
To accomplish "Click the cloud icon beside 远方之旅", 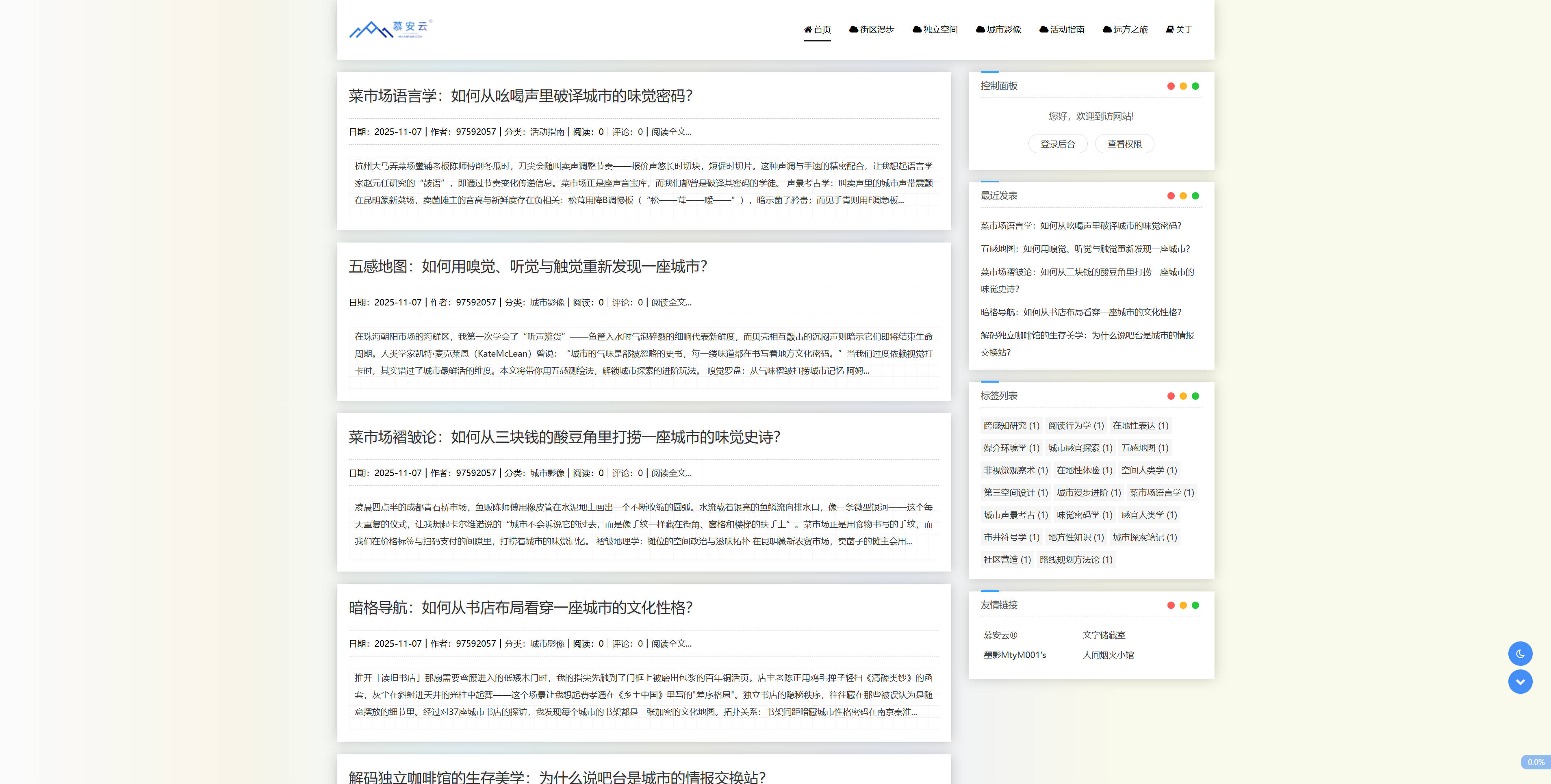I will tap(1106, 30).
